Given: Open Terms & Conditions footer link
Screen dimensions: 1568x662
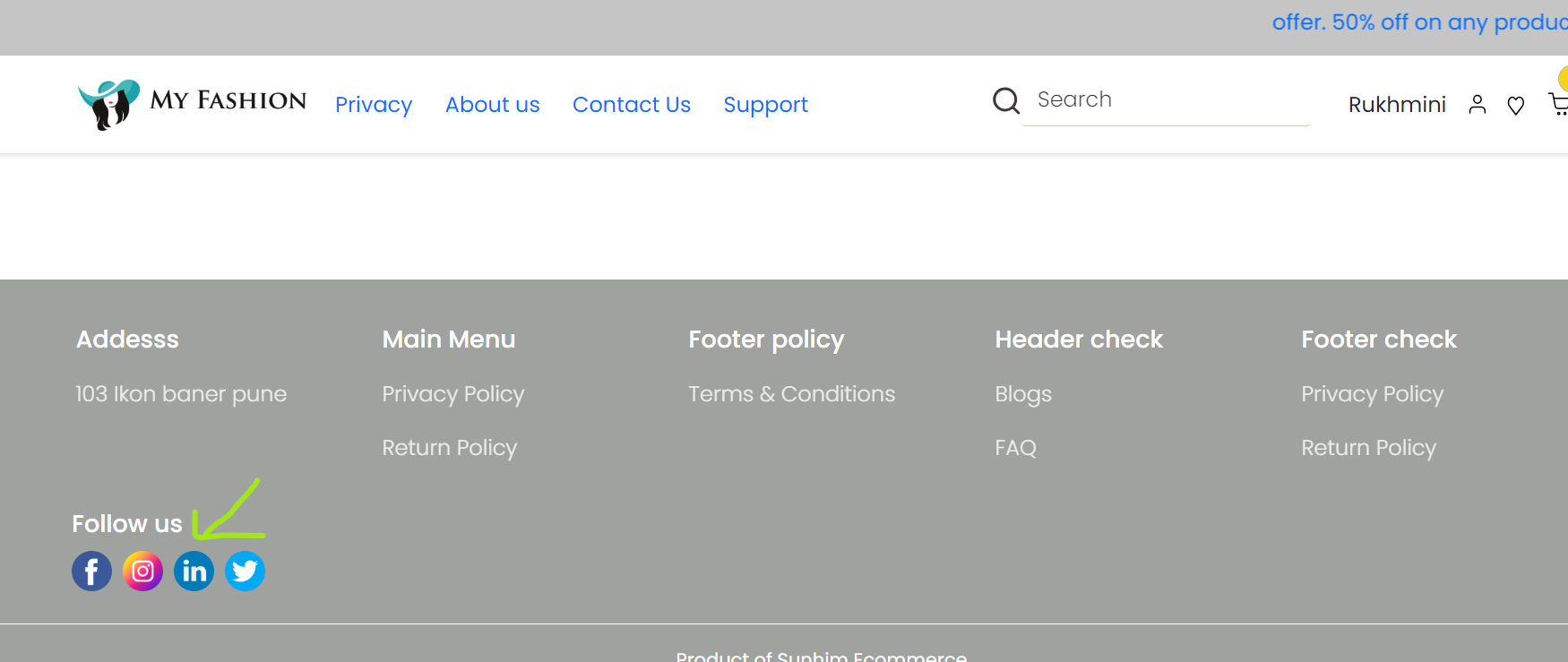Looking at the screenshot, I should pos(792,394).
